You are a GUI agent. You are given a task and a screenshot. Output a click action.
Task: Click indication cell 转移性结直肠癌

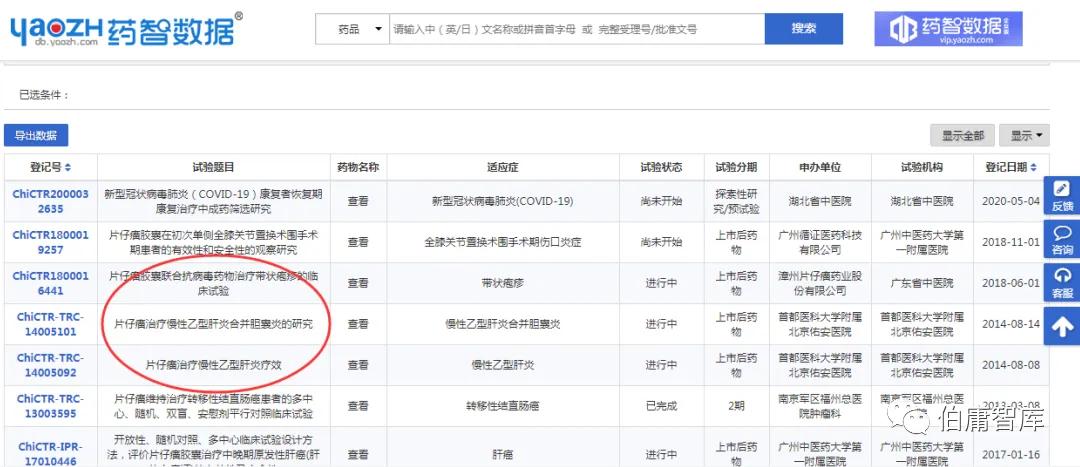pos(503,406)
